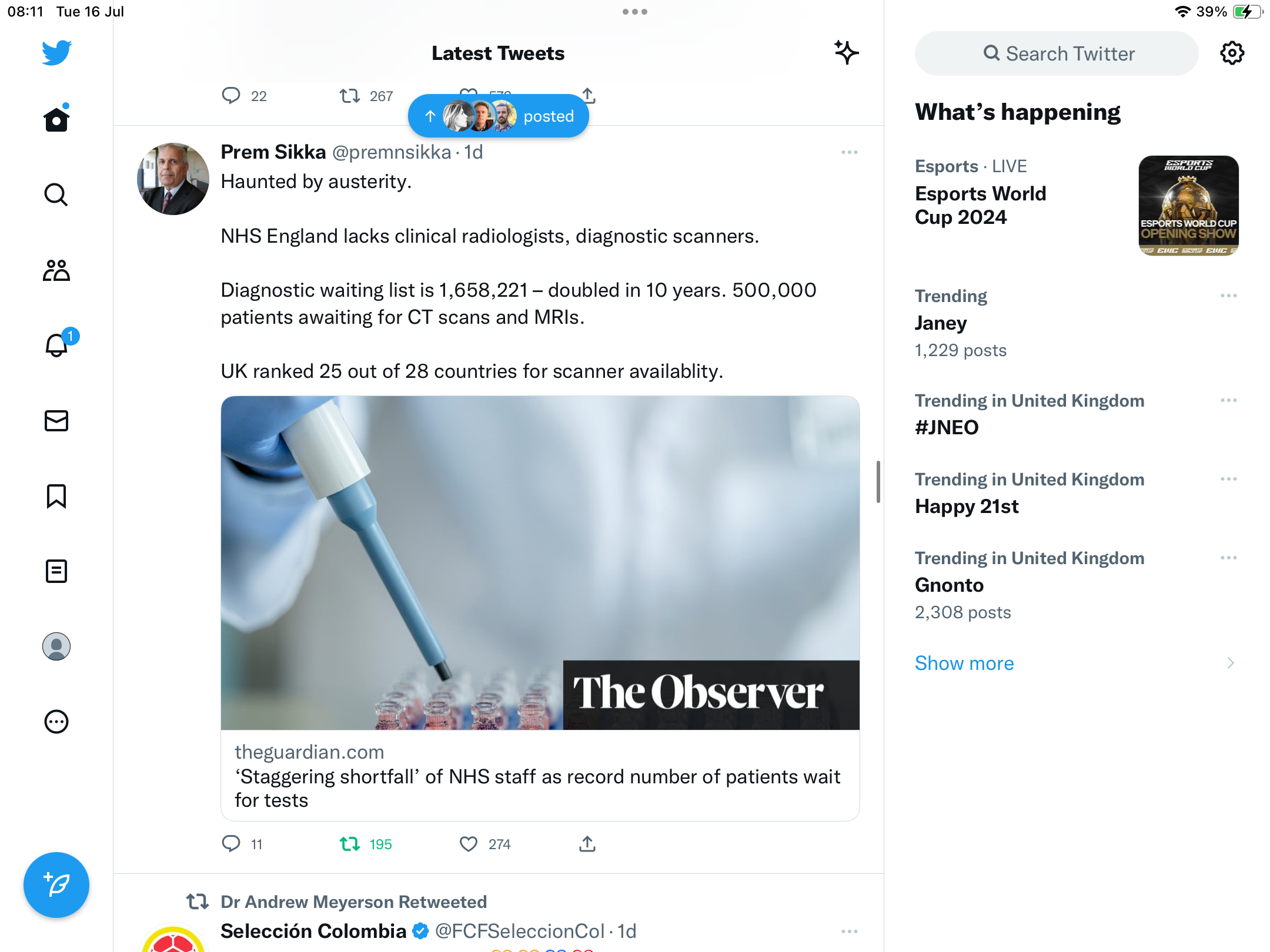Image resolution: width=1270 pixels, height=952 pixels.
Task: Focus the Search Twitter field
Action: click(x=1057, y=53)
